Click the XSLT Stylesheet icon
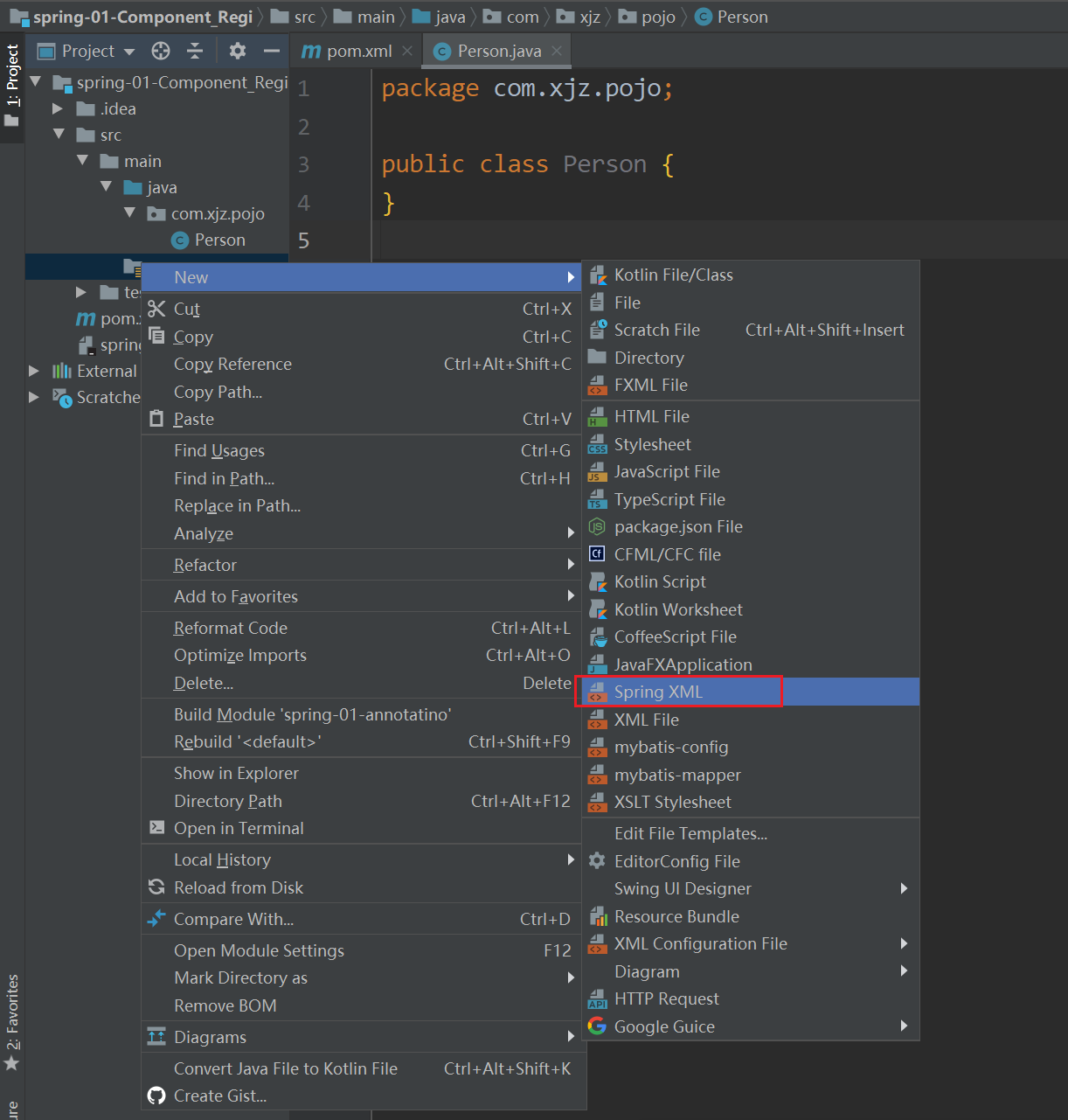1068x1120 pixels. [x=598, y=802]
